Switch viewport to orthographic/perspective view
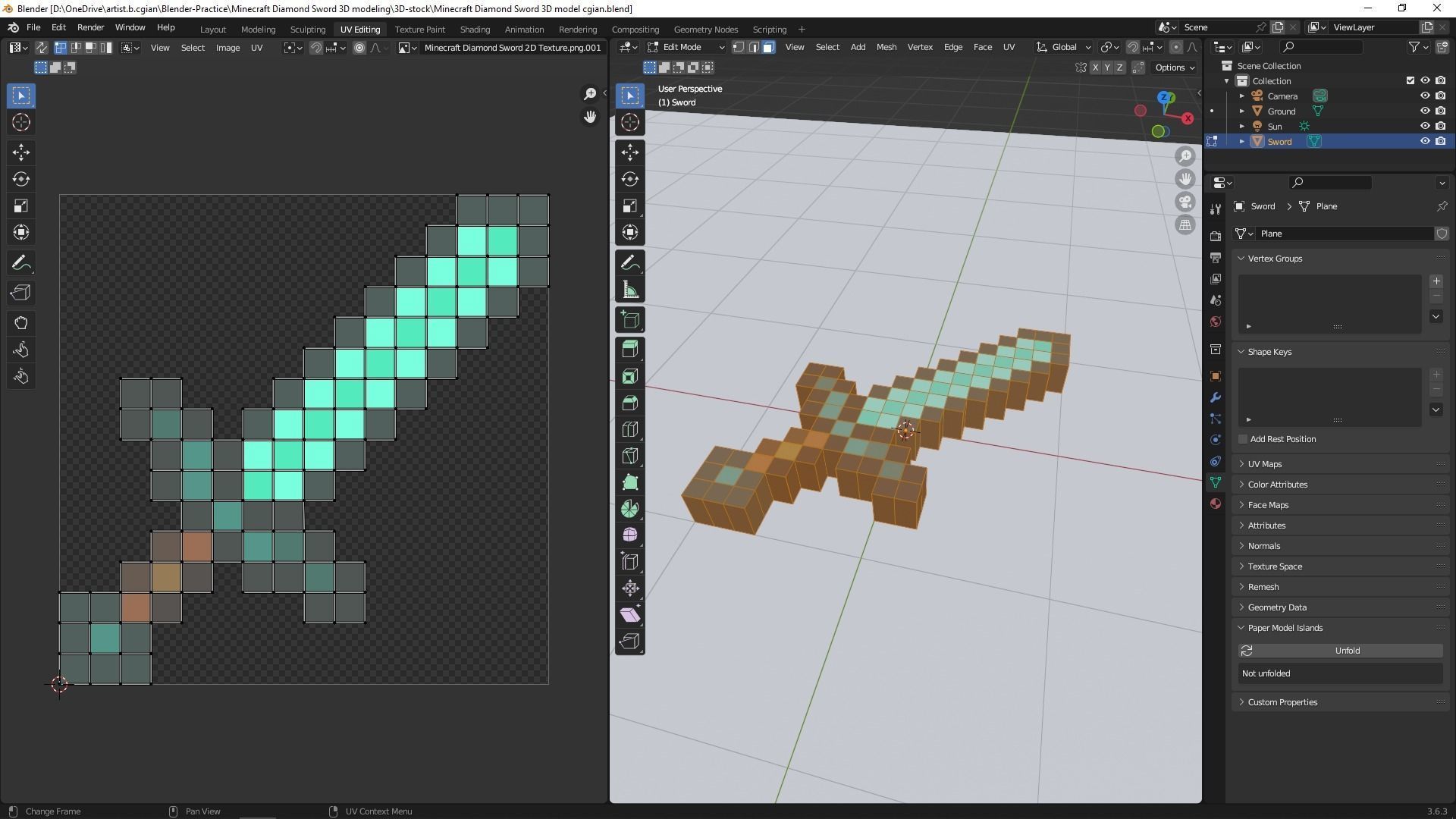 [x=1185, y=224]
